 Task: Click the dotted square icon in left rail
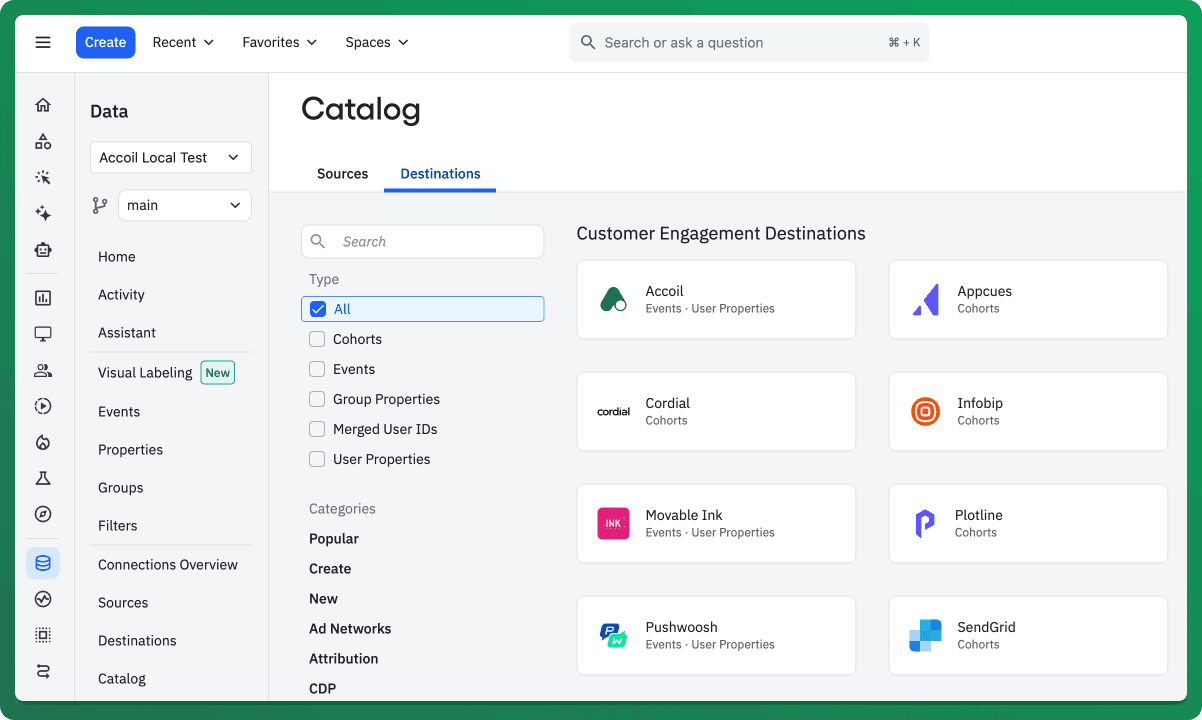point(43,635)
